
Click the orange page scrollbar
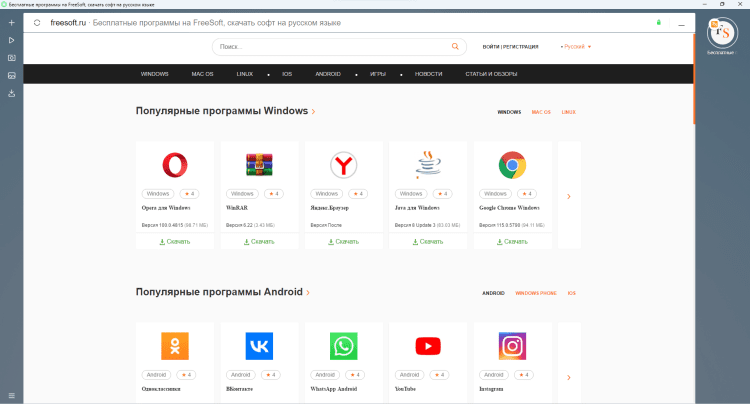[694, 79]
